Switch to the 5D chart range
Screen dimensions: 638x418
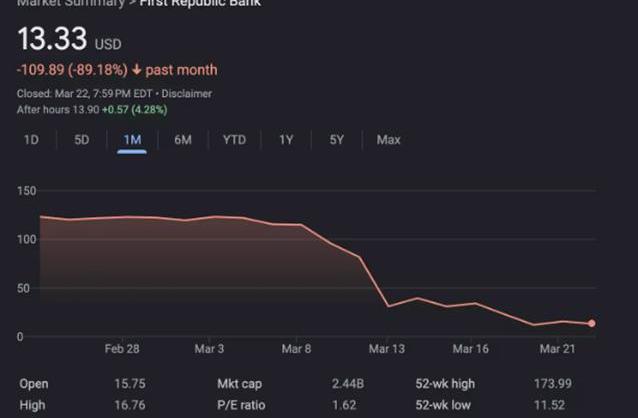click(x=82, y=140)
